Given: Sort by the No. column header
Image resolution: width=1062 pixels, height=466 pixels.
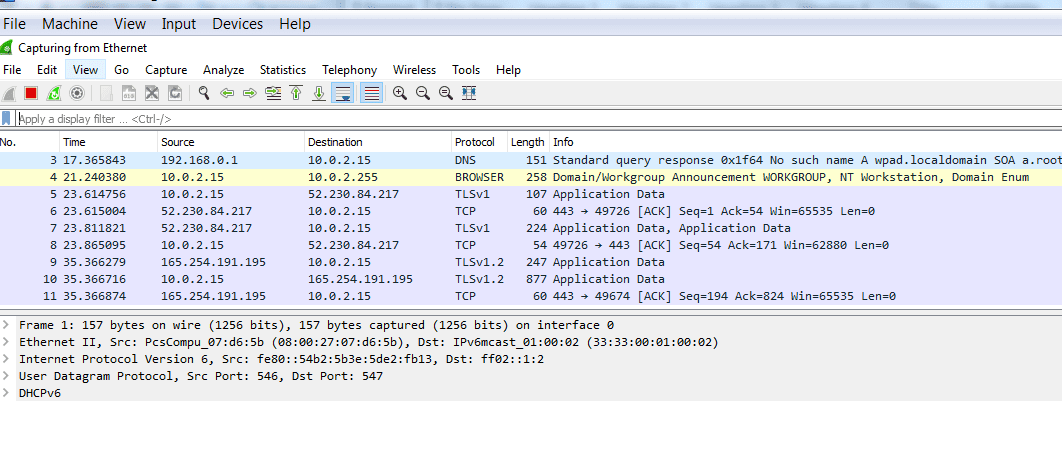Looking at the screenshot, I should (29, 142).
